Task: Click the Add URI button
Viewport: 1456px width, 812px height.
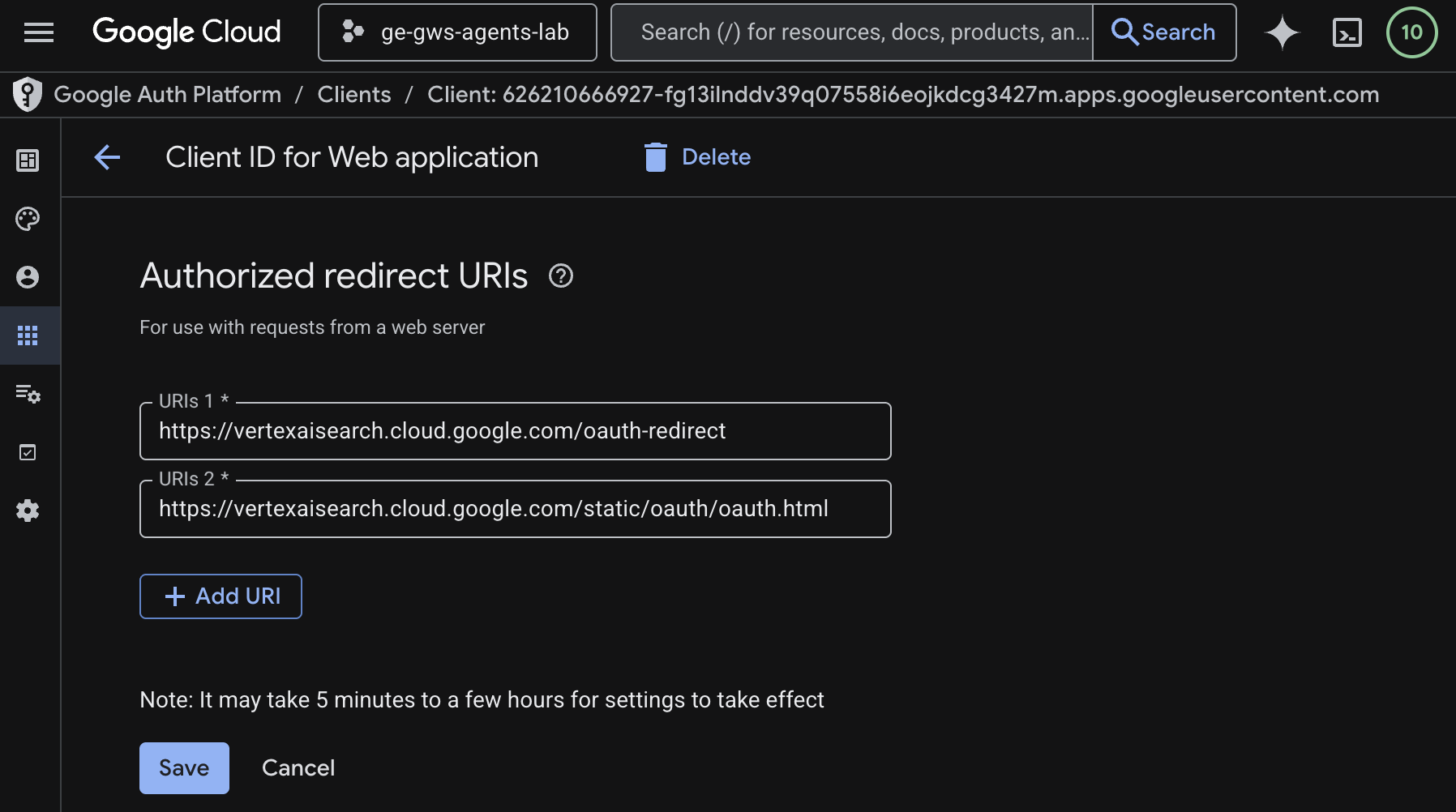Action: (x=221, y=596)
